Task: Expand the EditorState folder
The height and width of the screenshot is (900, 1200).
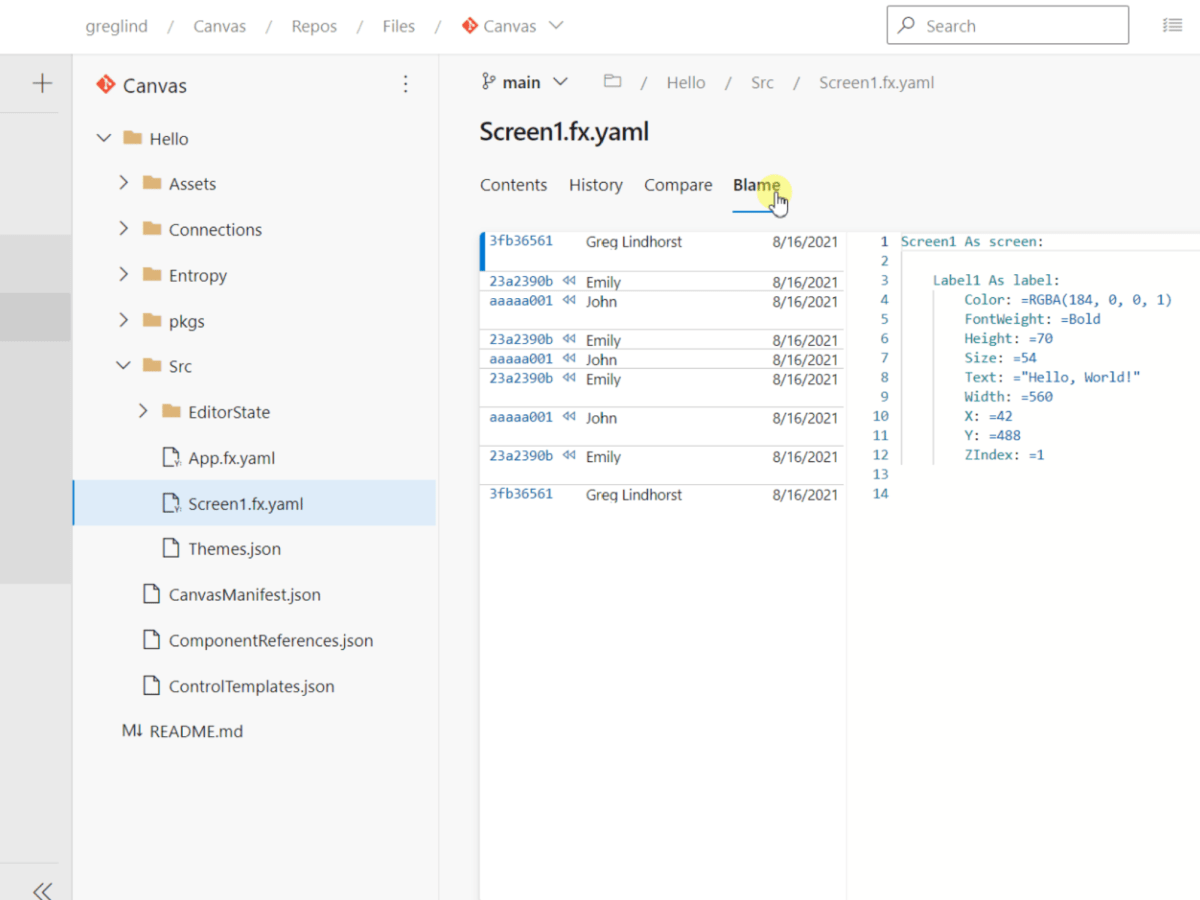Action: point(143,411)
